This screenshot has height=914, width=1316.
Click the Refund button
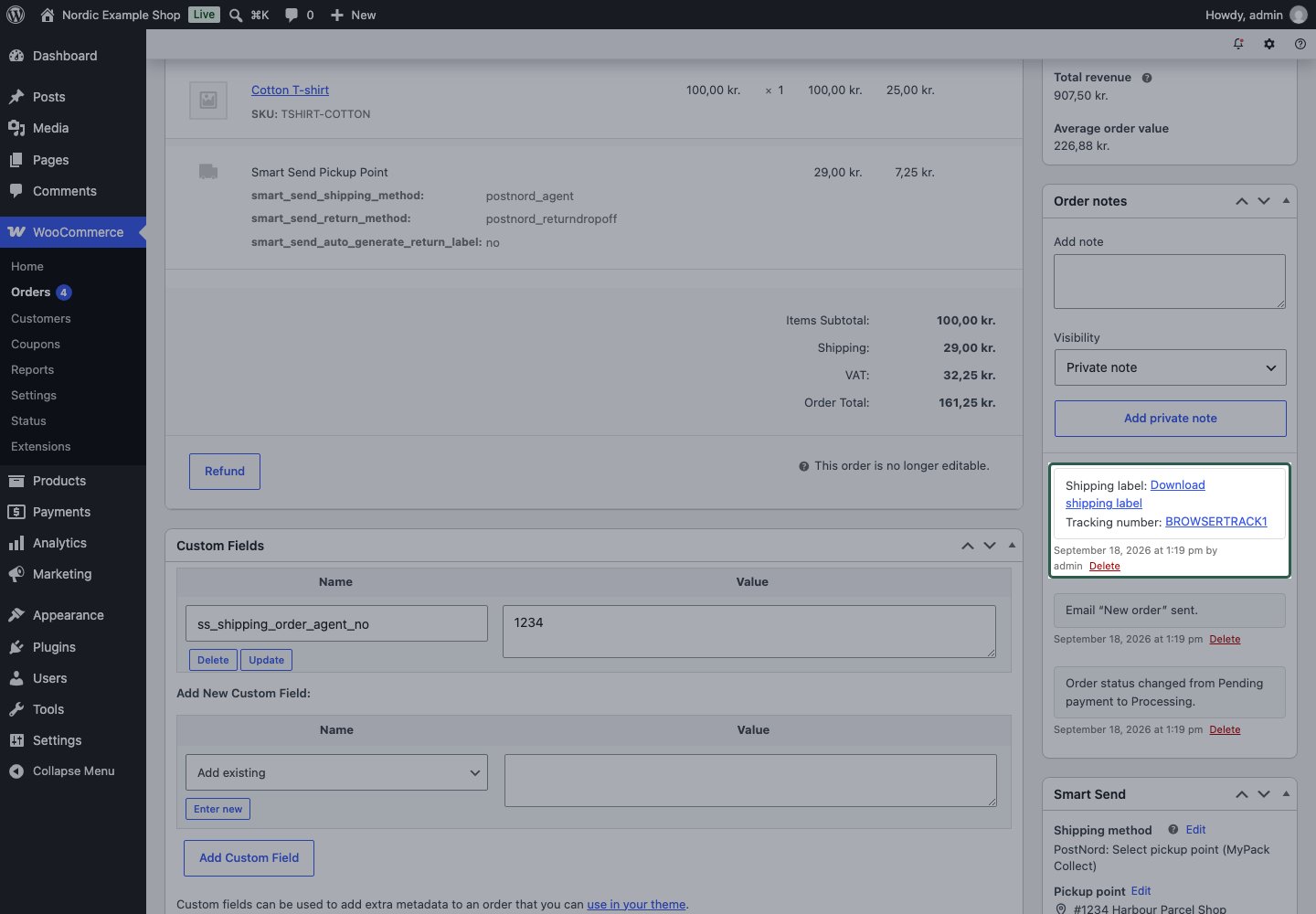225,472
